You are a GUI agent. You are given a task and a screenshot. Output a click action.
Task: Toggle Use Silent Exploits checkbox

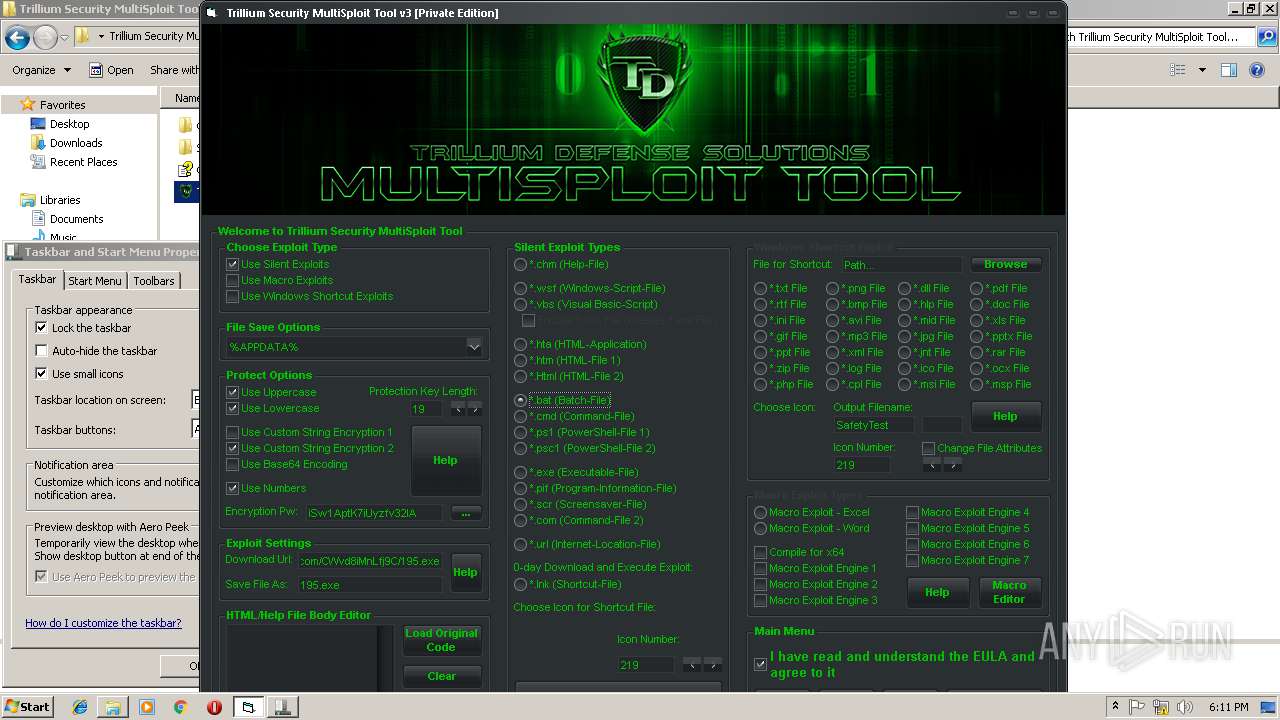click(x=232, y=264)
